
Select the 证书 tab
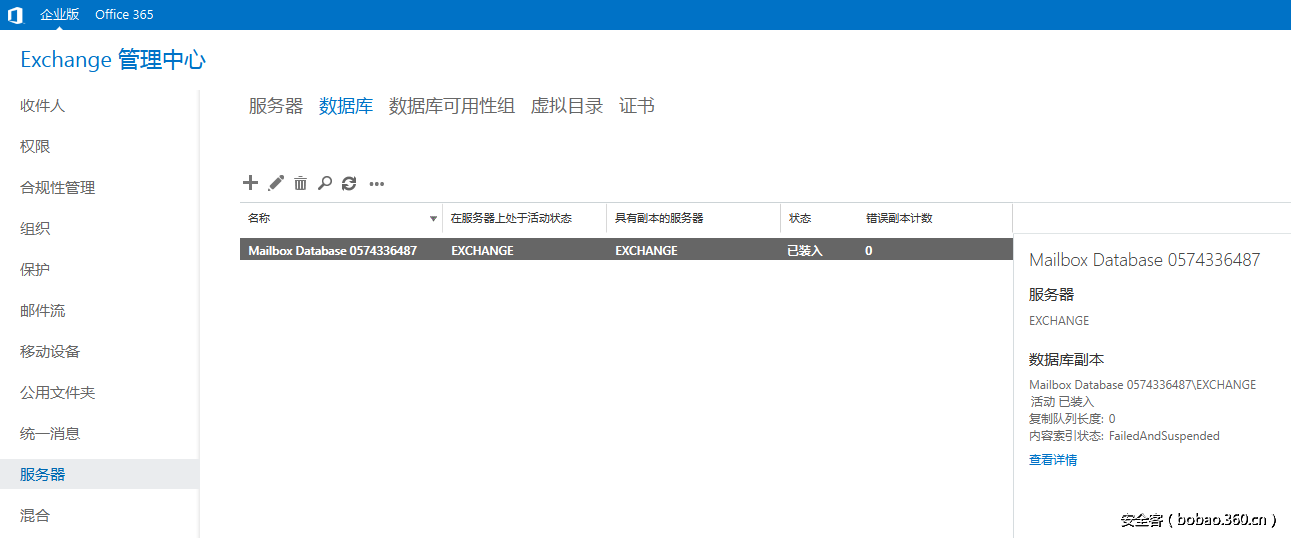pos(636,106)
